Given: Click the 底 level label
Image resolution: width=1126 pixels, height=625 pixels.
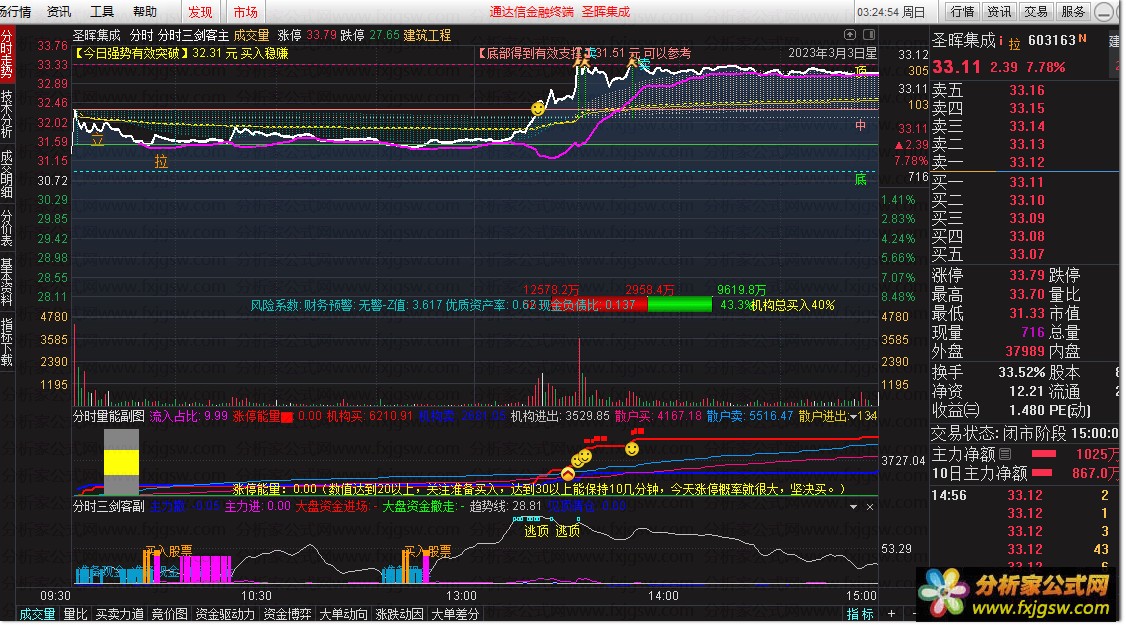Looking at the screenshot, I should coord(860,179).
